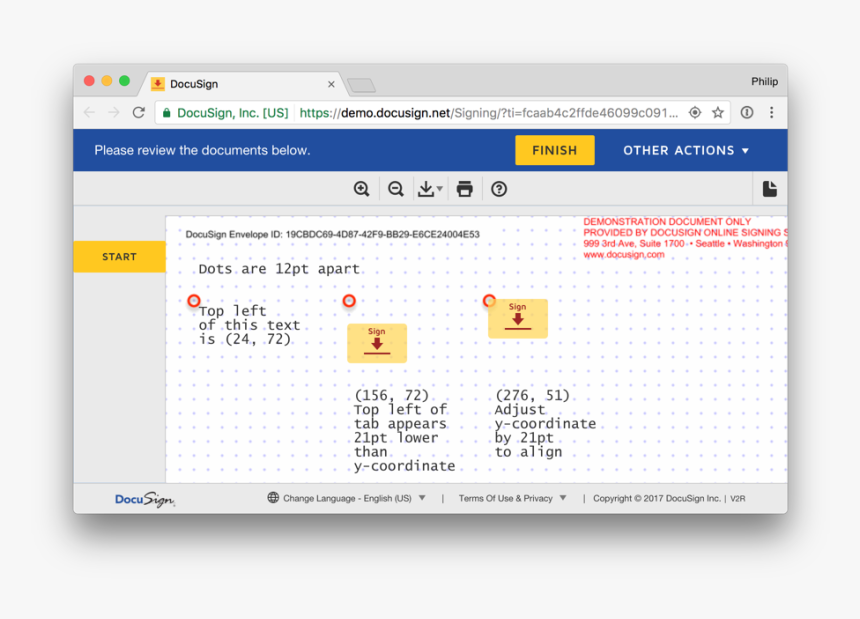
Task: Click the yellow START tab
Action: (120, 257)
